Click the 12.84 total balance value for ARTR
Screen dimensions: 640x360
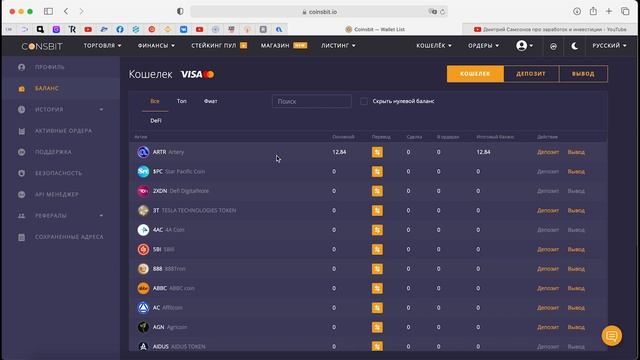[483, 152]
